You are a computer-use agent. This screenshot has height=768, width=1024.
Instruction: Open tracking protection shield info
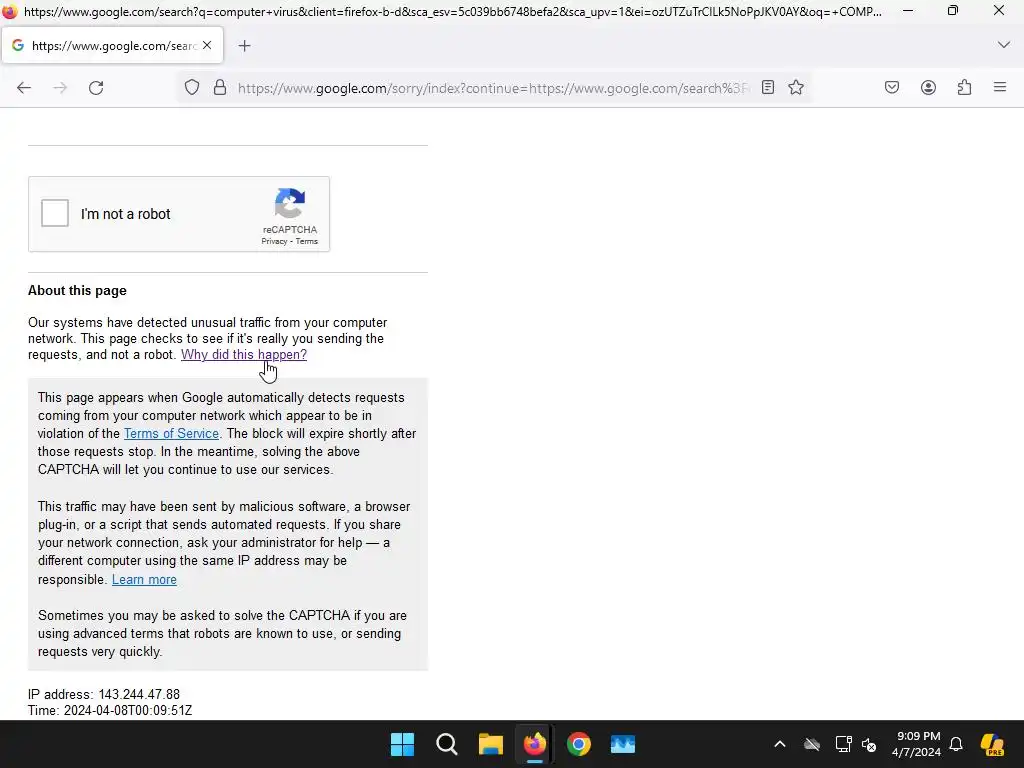(x=191, y=88)
